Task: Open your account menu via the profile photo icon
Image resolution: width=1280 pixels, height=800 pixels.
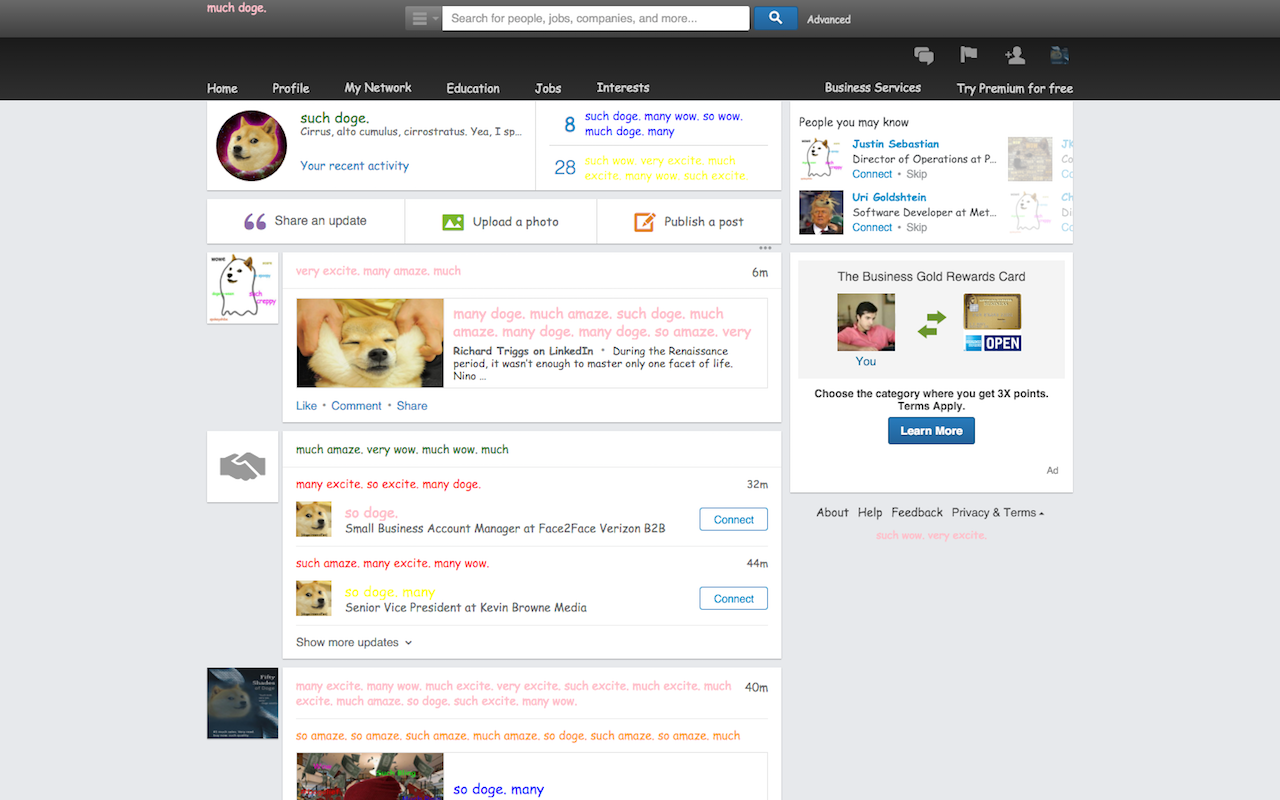Action: [1059, 55]
